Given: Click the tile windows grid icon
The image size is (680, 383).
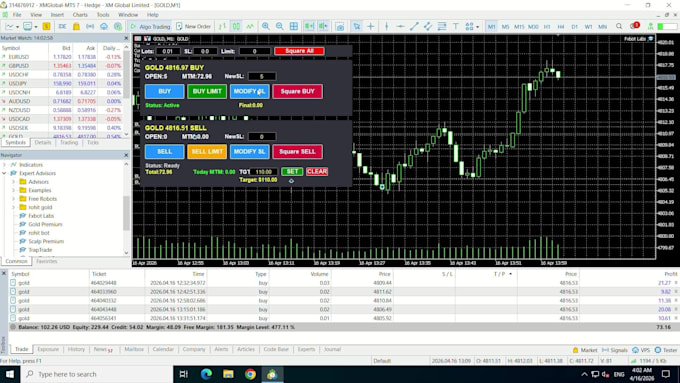Looking at the screenshot, I should coord(294,26).
